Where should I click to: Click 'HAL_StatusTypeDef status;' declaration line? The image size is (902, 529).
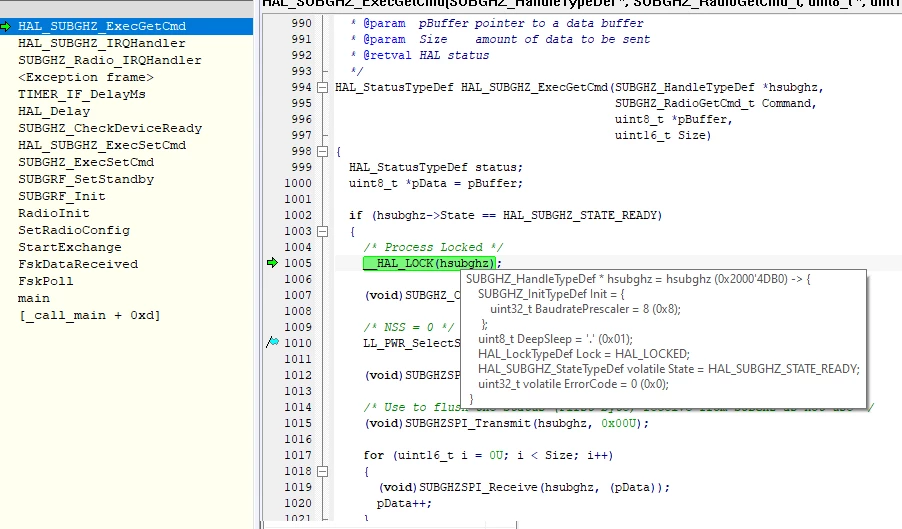point(435,167)
